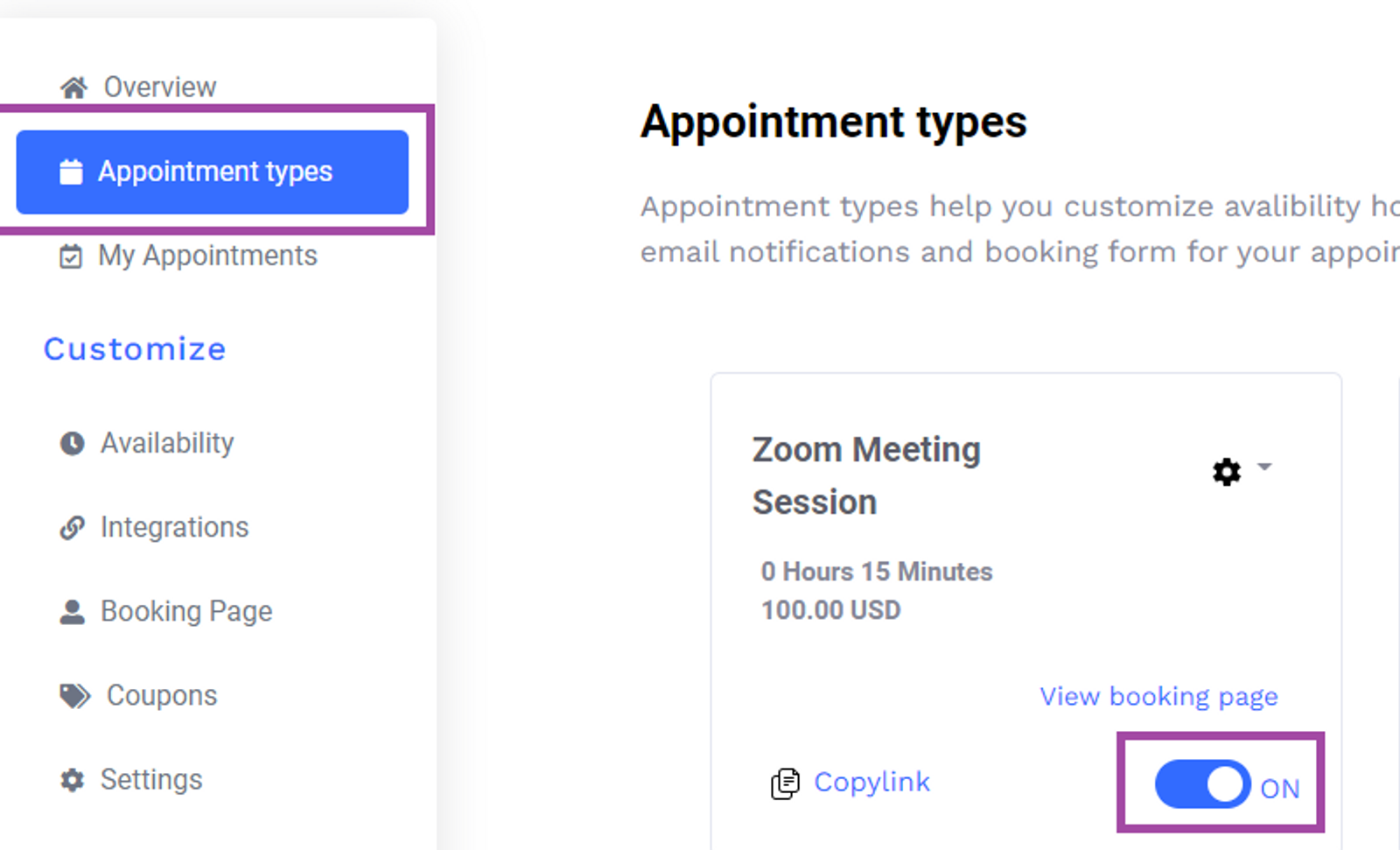Click the Settings gear icon in sidebar

click(72, 780)
